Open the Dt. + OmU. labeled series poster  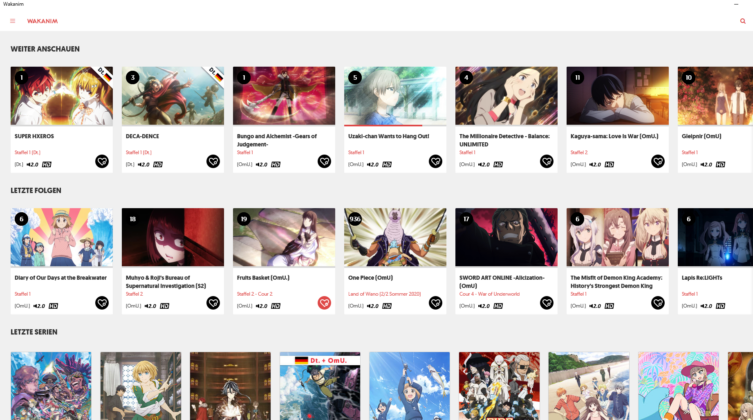pyautogui.click(x=320, y=386)
